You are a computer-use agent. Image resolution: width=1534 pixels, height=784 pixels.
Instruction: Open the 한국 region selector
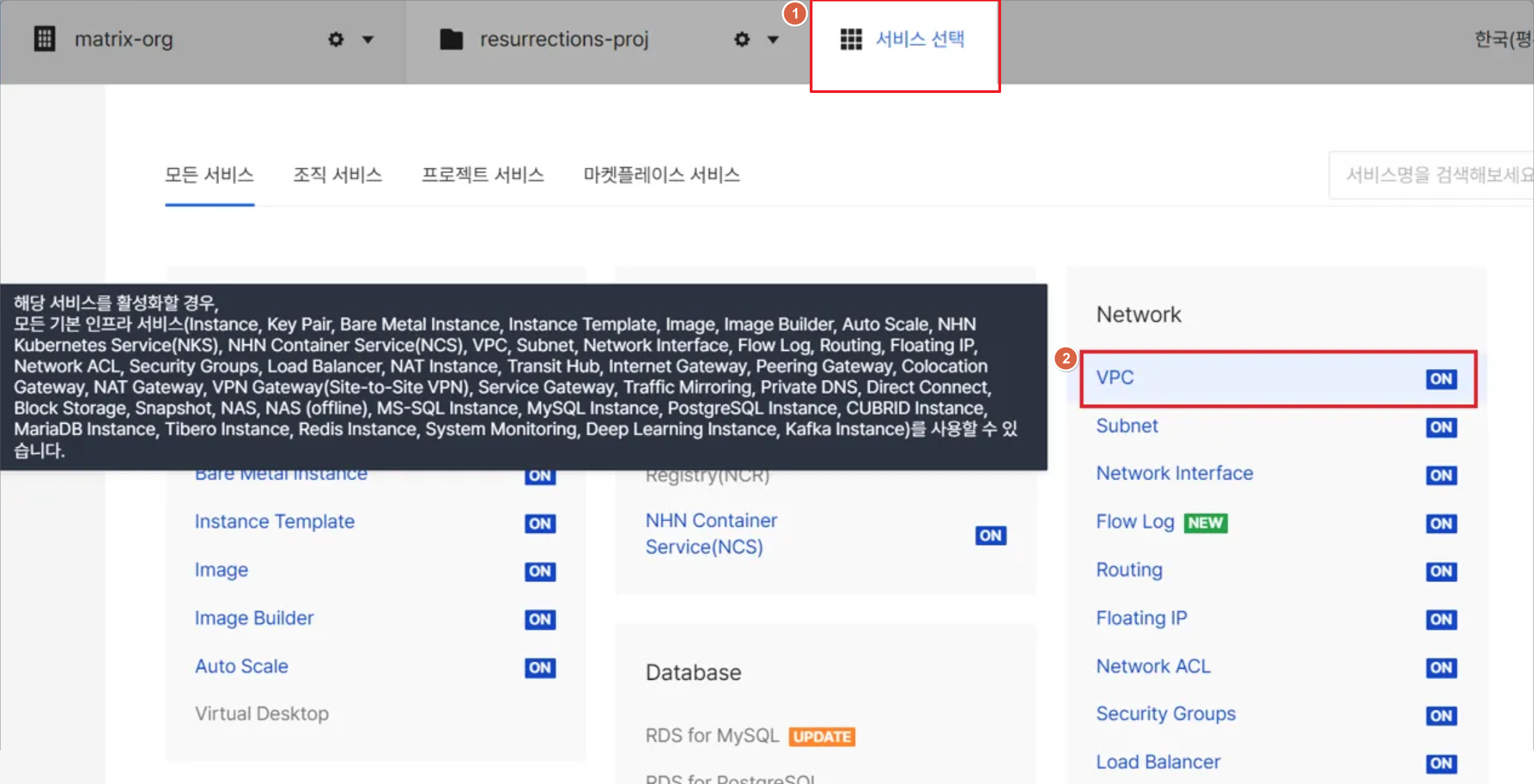[1502, 40]
